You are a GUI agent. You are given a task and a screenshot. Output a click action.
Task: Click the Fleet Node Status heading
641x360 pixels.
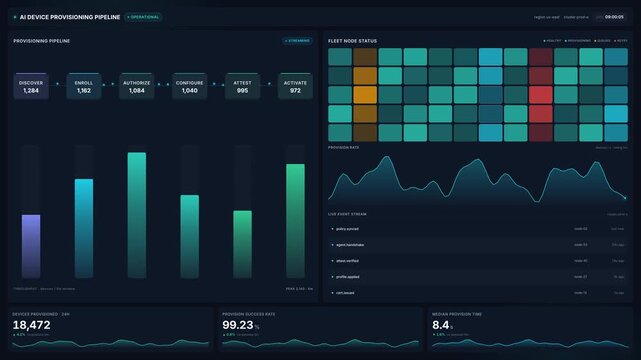point(352,41)
